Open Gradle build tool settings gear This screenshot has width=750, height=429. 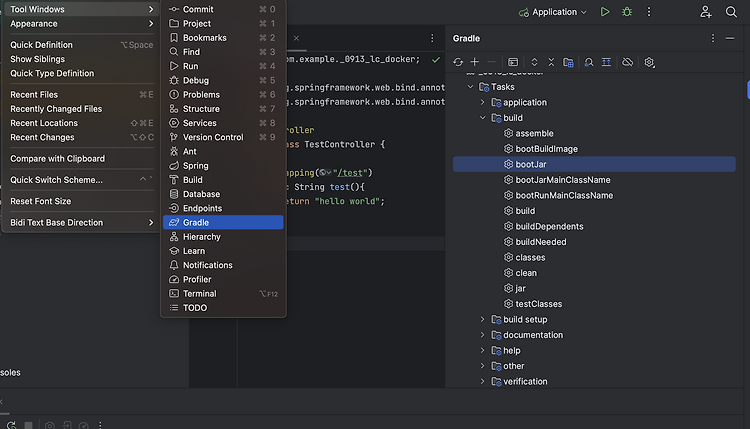649,62
